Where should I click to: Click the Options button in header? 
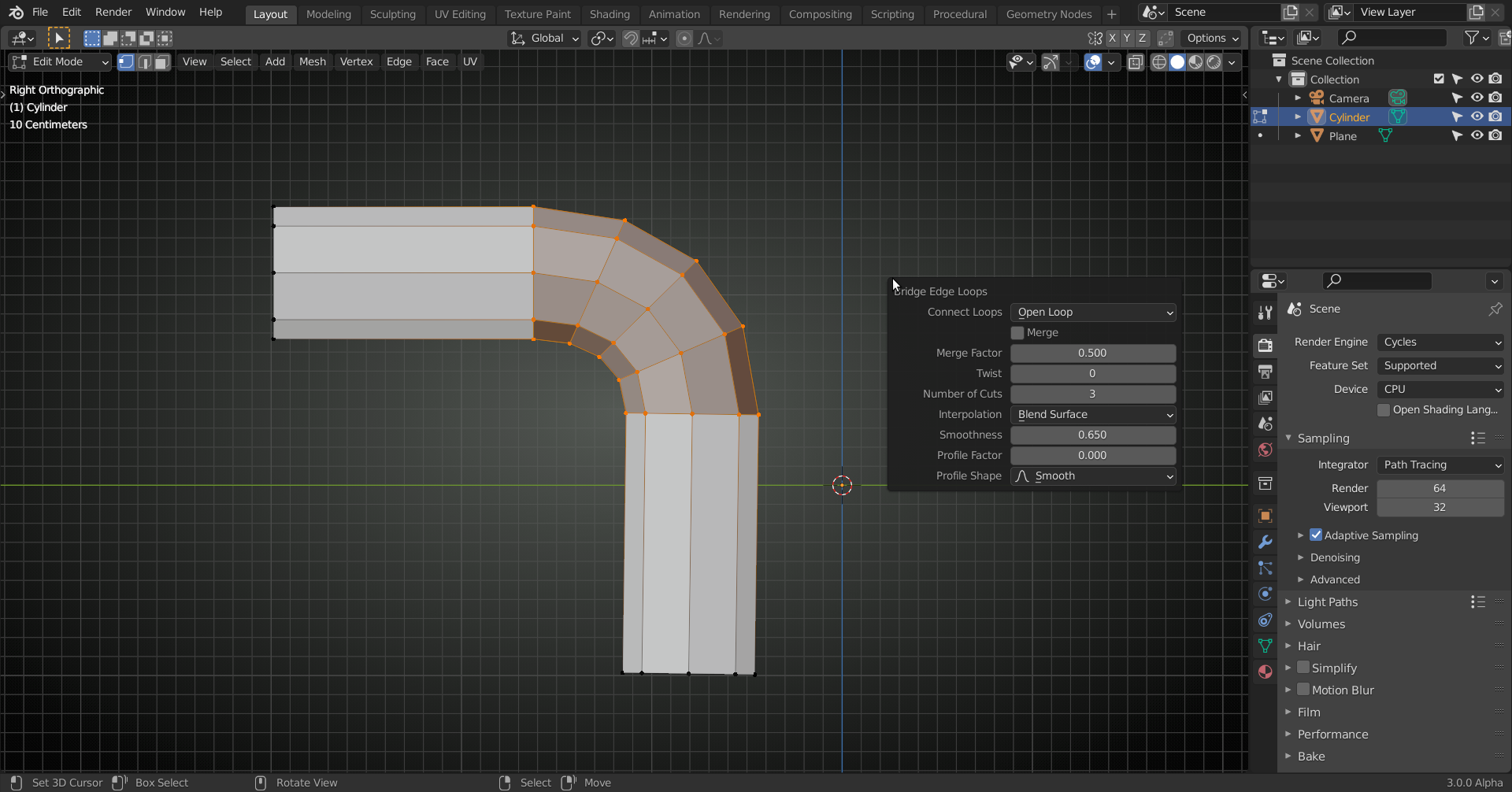(1212, 39)
